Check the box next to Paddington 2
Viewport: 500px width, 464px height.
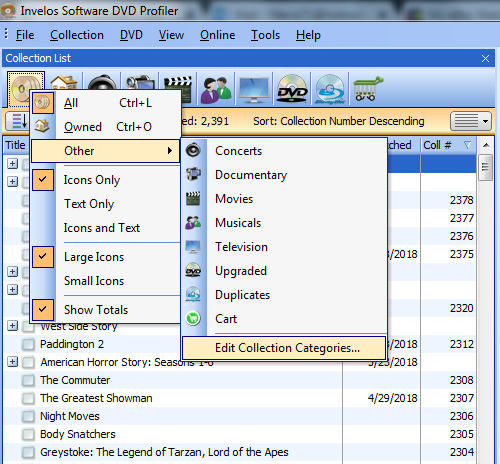pos(28,344)
